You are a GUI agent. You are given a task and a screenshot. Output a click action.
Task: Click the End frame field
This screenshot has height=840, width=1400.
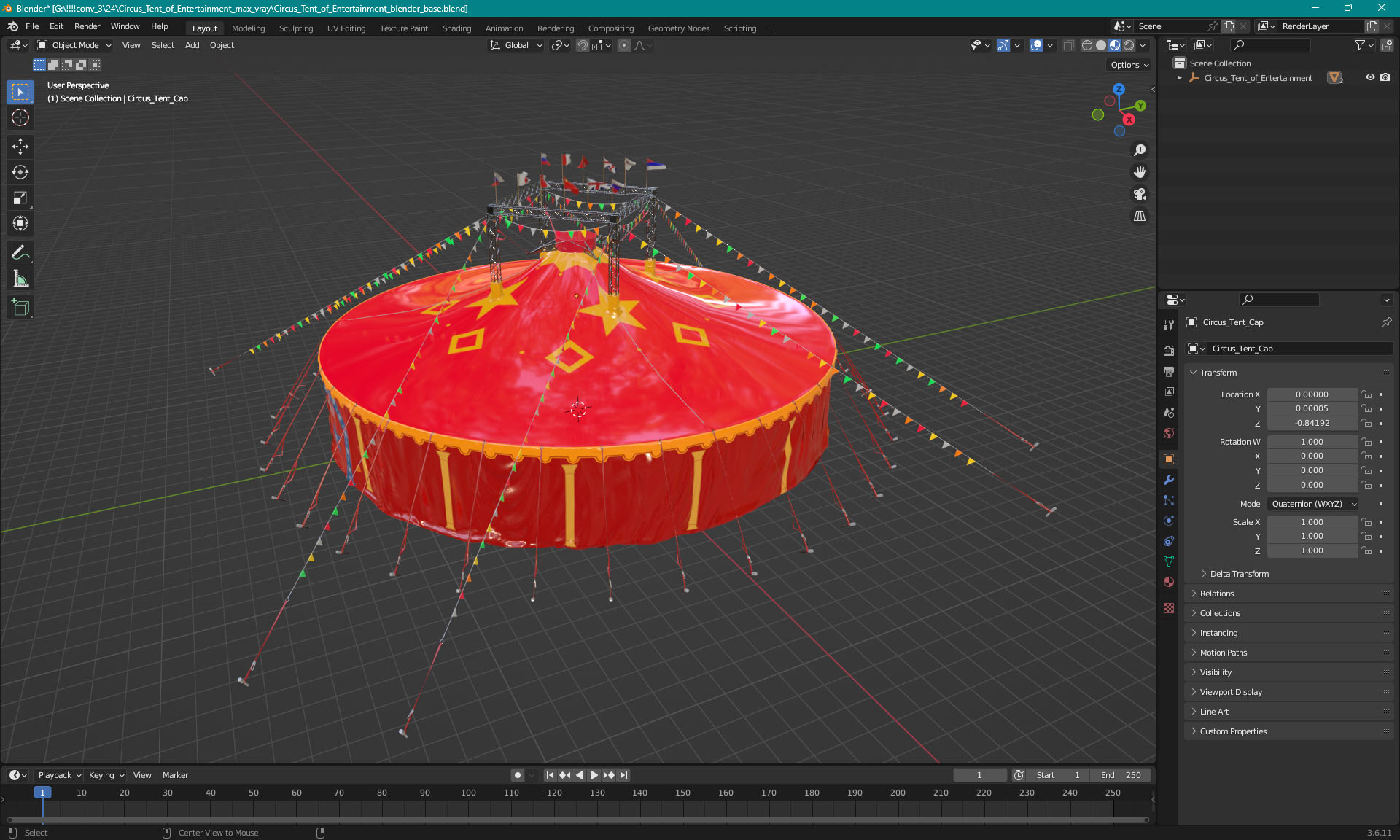coord(1121,775)
